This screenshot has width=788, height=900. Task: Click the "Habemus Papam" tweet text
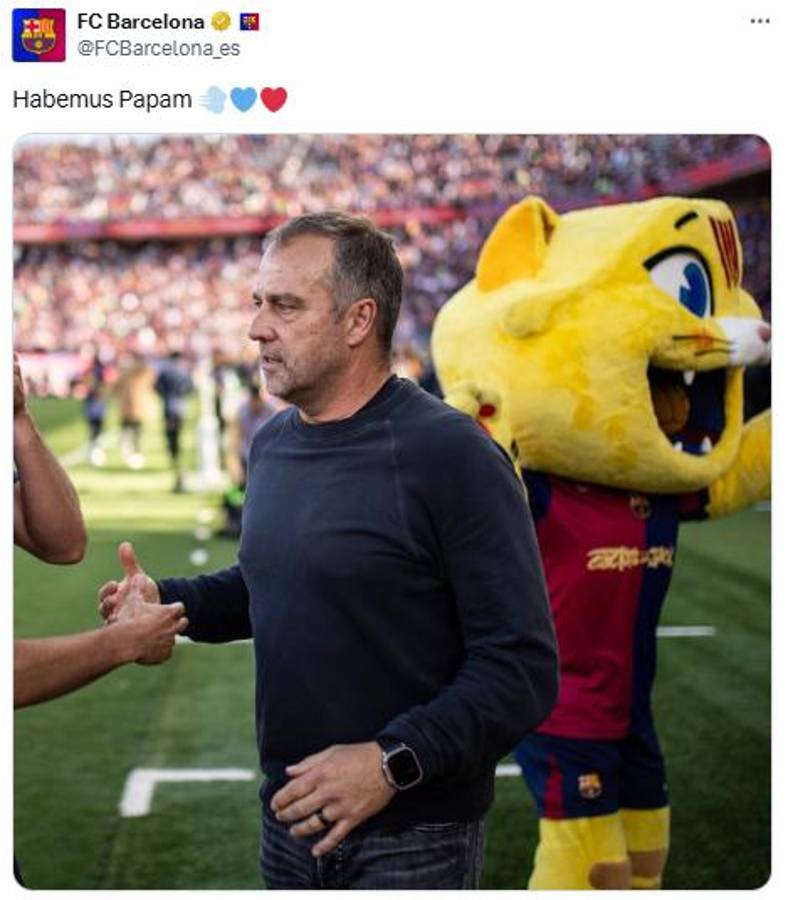tap(102, 99)
